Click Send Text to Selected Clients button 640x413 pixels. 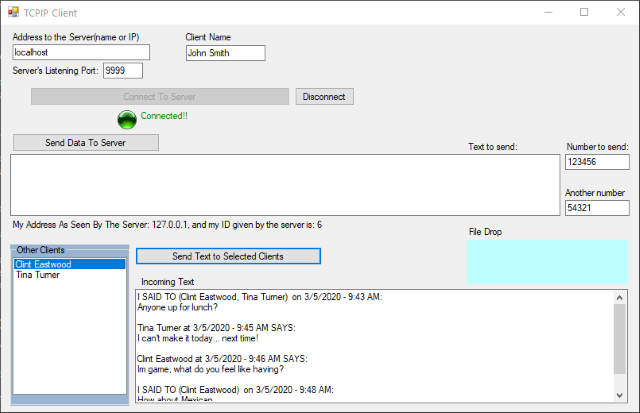coord(228,256)
